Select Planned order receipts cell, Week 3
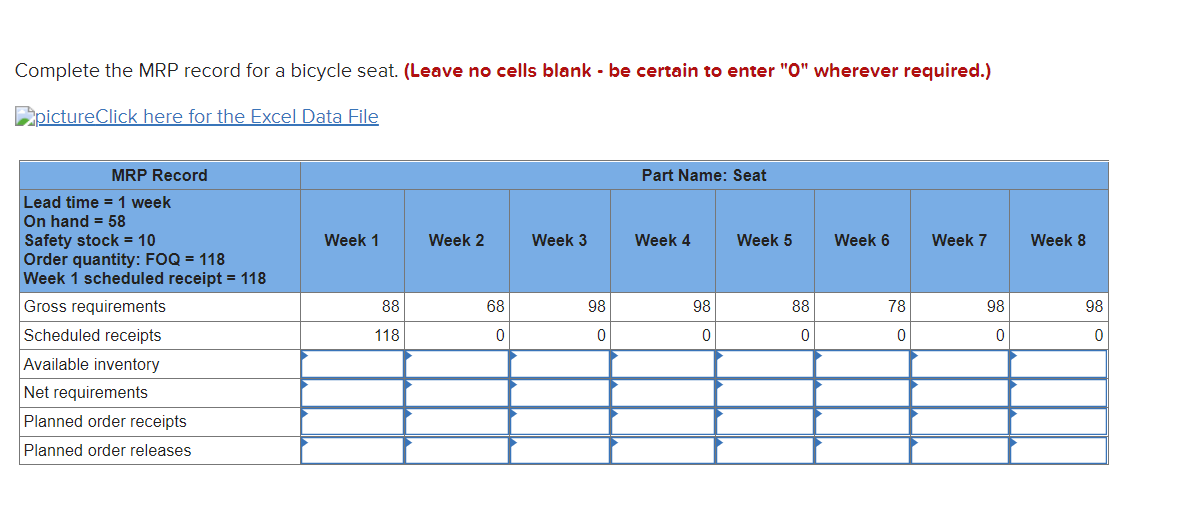The height and width of the screenshot is (524, 1185). pos(560,421)
